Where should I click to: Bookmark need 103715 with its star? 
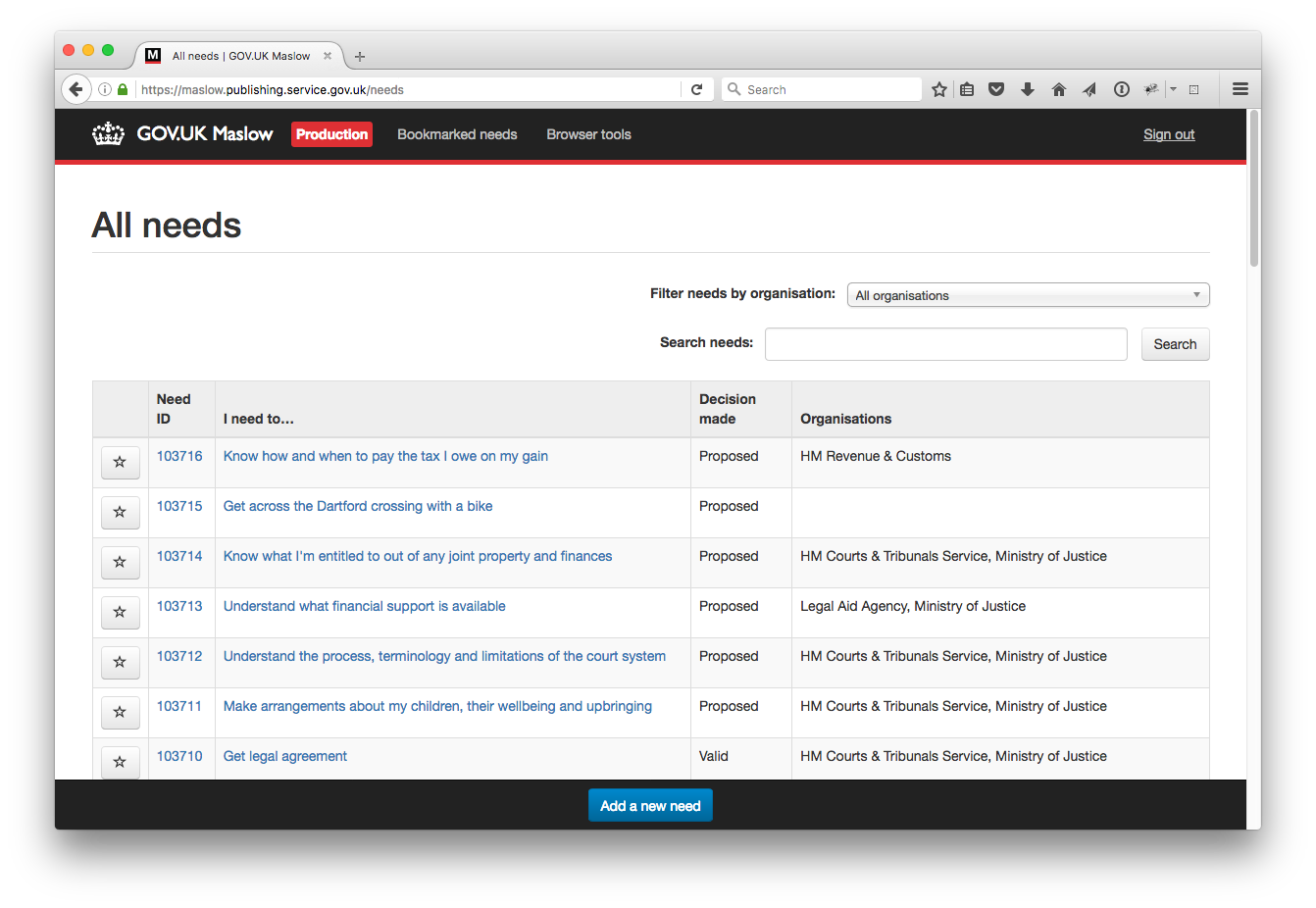tap(120, 512)
